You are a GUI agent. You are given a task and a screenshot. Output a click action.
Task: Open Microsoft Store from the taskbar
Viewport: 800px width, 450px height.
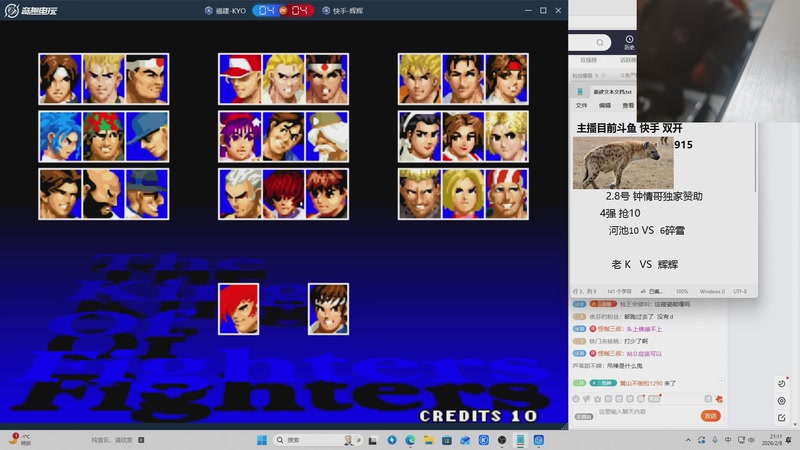tap(447, 440)
